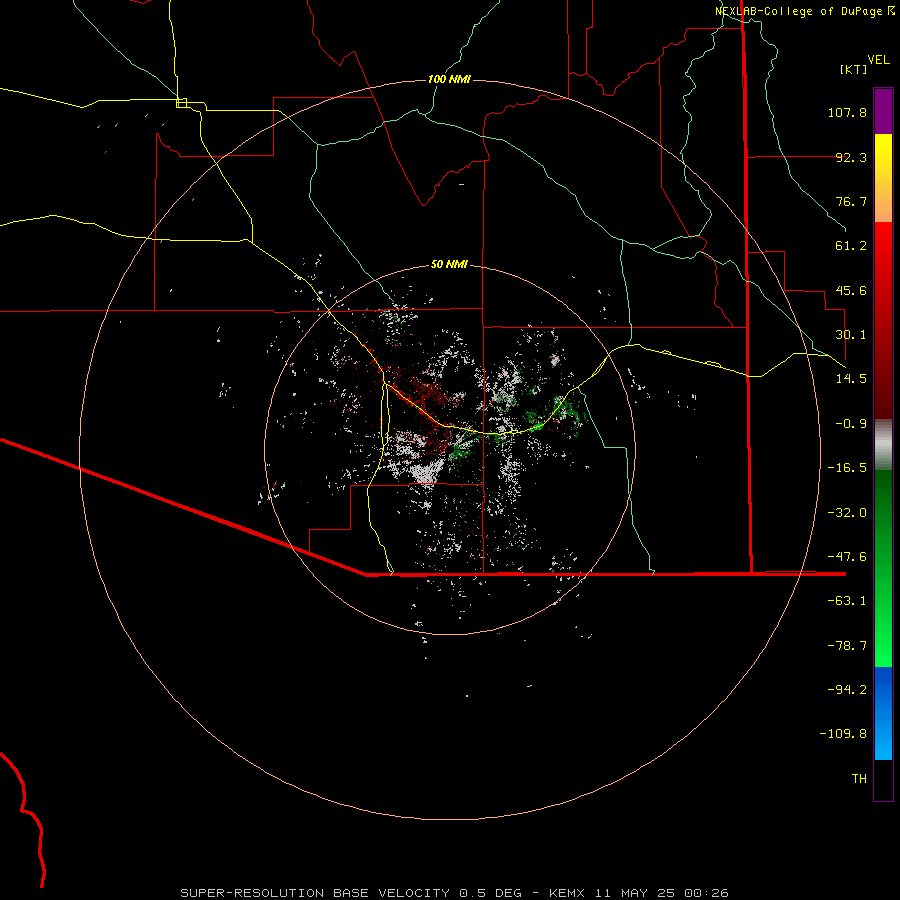The image size is (900, 900).
Task: Click the 45.6 velocity scale value
Action: tap(851, 290)
